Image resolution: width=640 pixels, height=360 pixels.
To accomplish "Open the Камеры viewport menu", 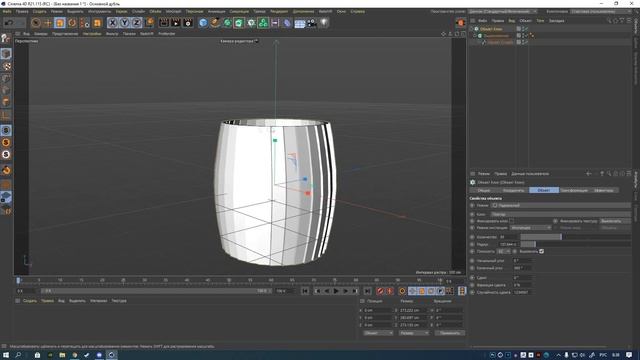I will (x=41, y=34).
